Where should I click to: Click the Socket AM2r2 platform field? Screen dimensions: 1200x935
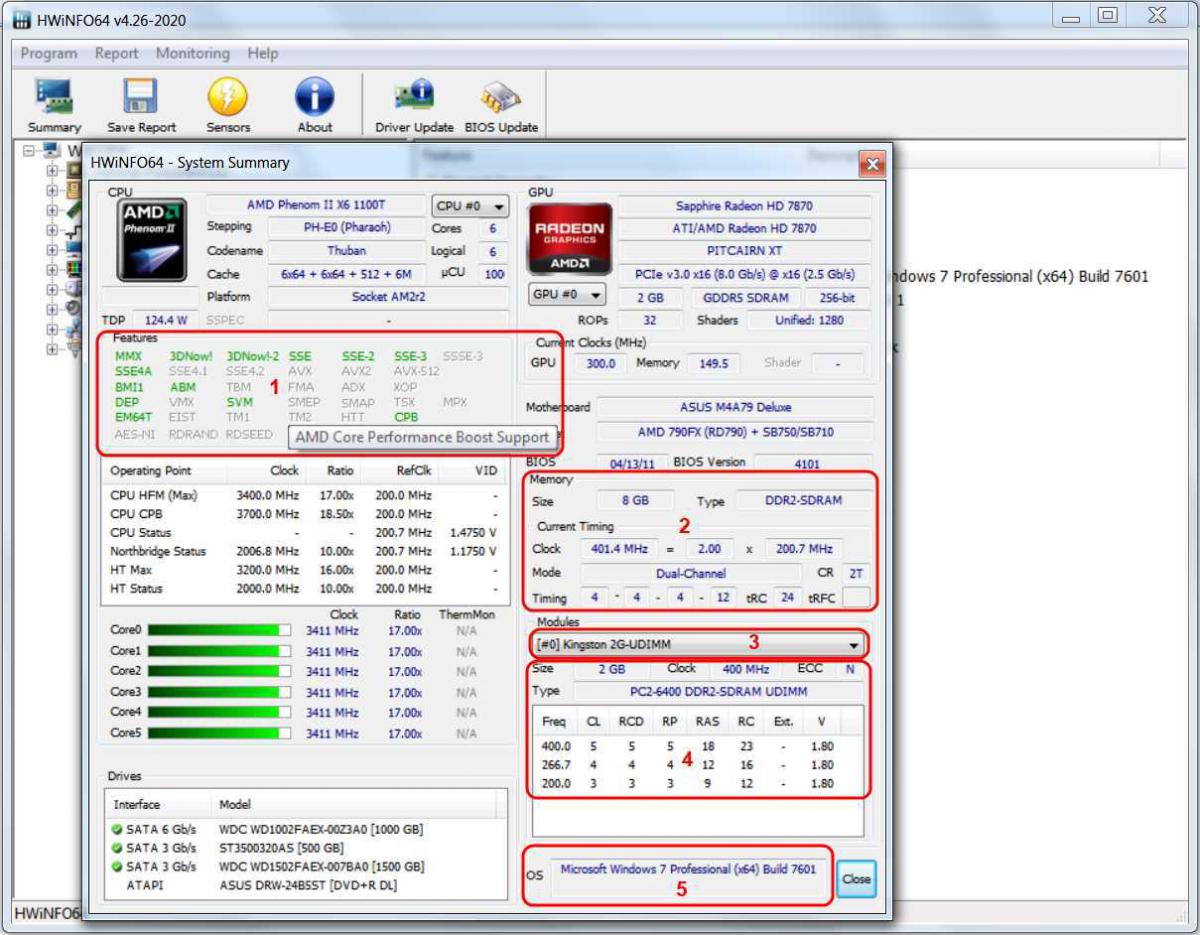[388, 297]
